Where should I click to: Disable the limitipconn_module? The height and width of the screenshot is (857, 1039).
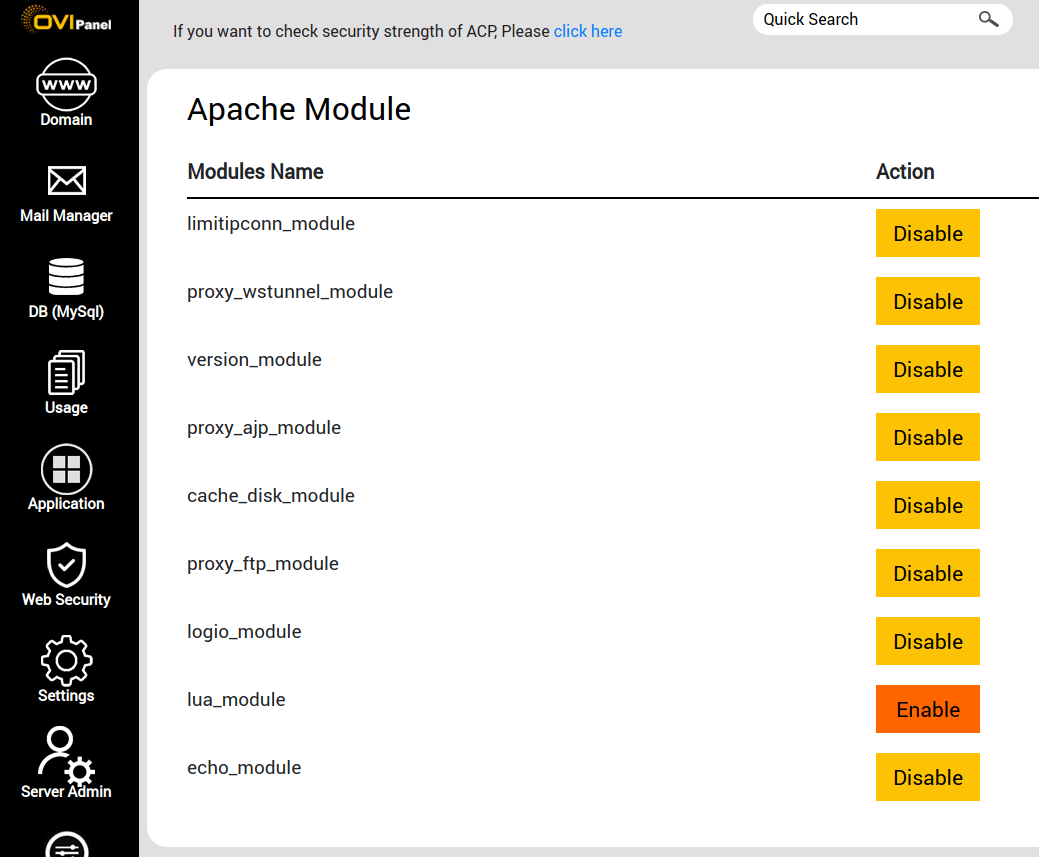point(927,233)
